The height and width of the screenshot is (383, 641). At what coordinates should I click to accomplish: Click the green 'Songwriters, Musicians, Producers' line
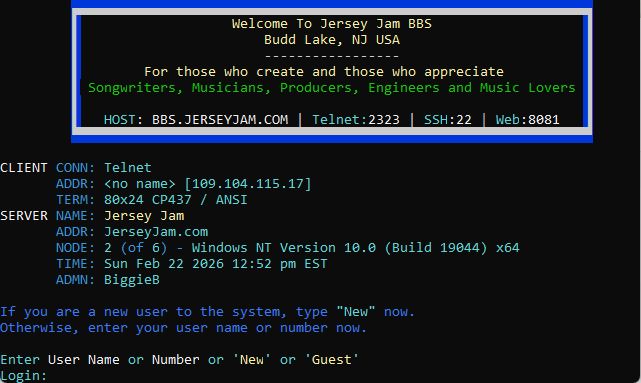click(332, 88)
